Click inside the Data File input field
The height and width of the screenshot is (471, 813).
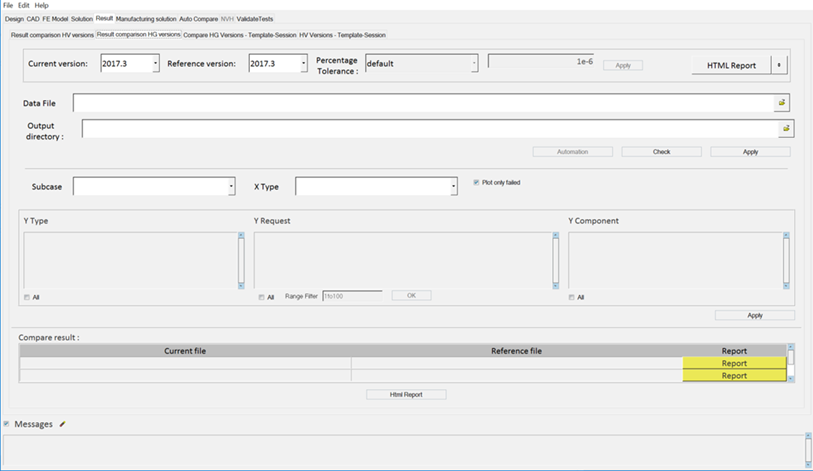coord(420,103)
